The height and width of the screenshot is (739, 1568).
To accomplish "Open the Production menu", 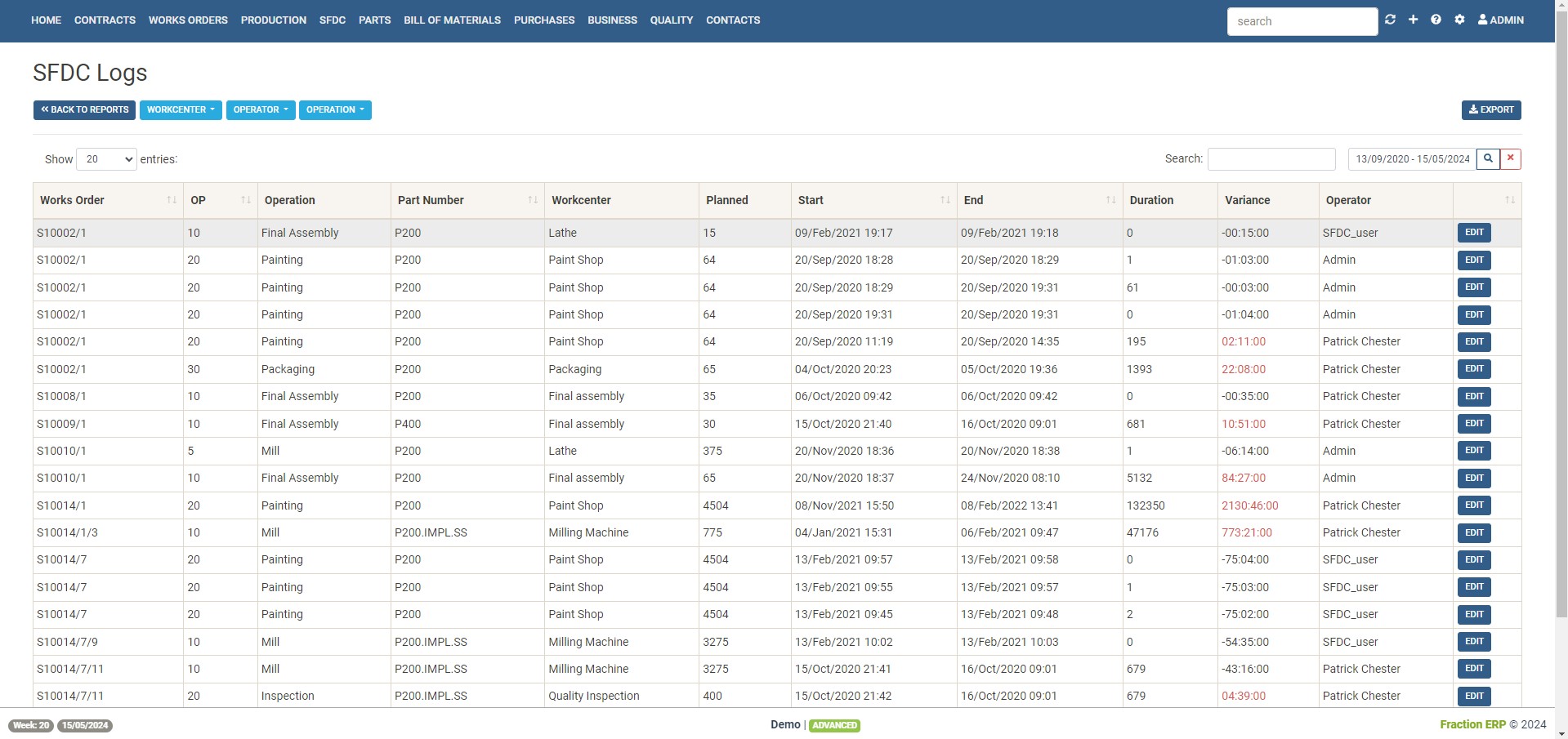I will click(273, 20).
